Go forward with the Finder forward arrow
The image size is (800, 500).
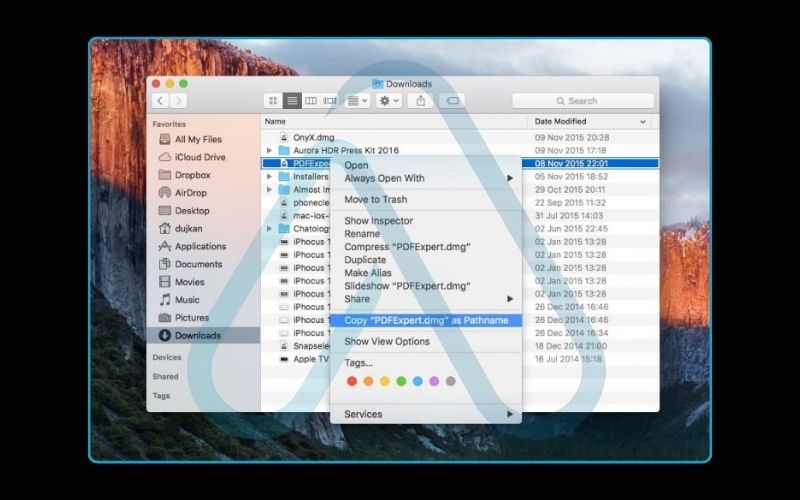179,101
